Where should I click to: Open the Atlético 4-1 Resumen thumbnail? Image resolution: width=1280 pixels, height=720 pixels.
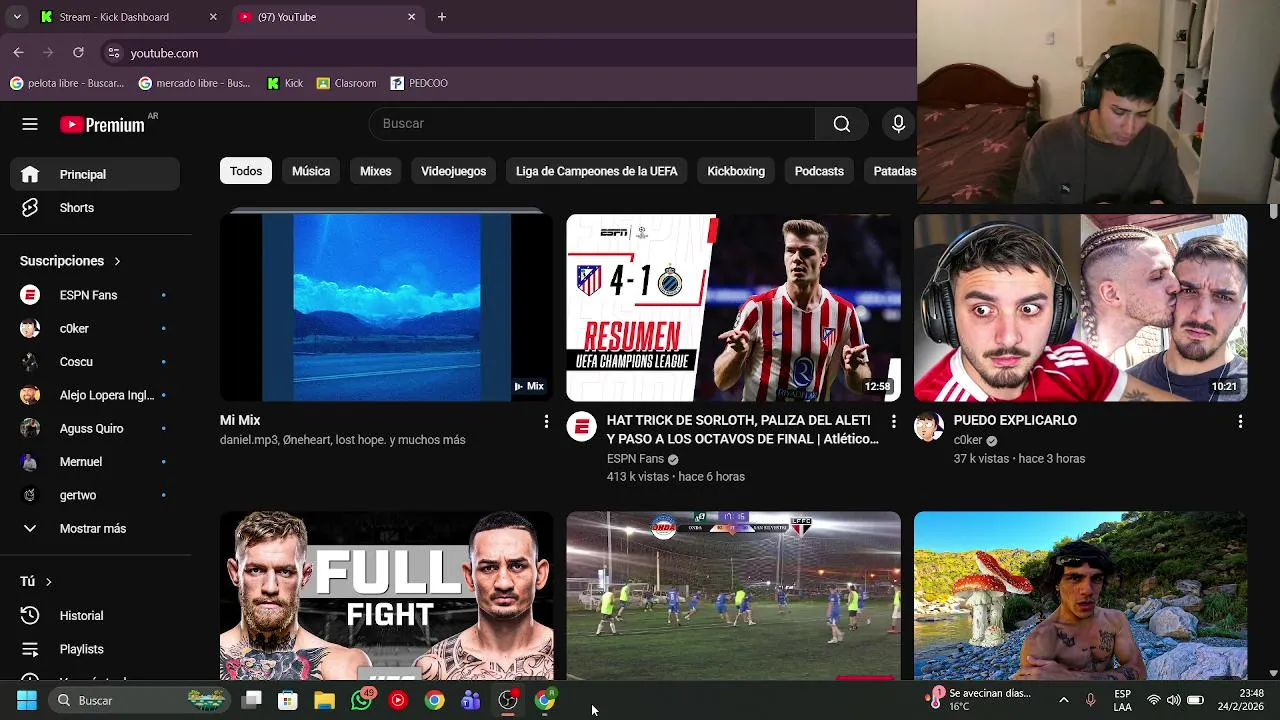[733, 307]
